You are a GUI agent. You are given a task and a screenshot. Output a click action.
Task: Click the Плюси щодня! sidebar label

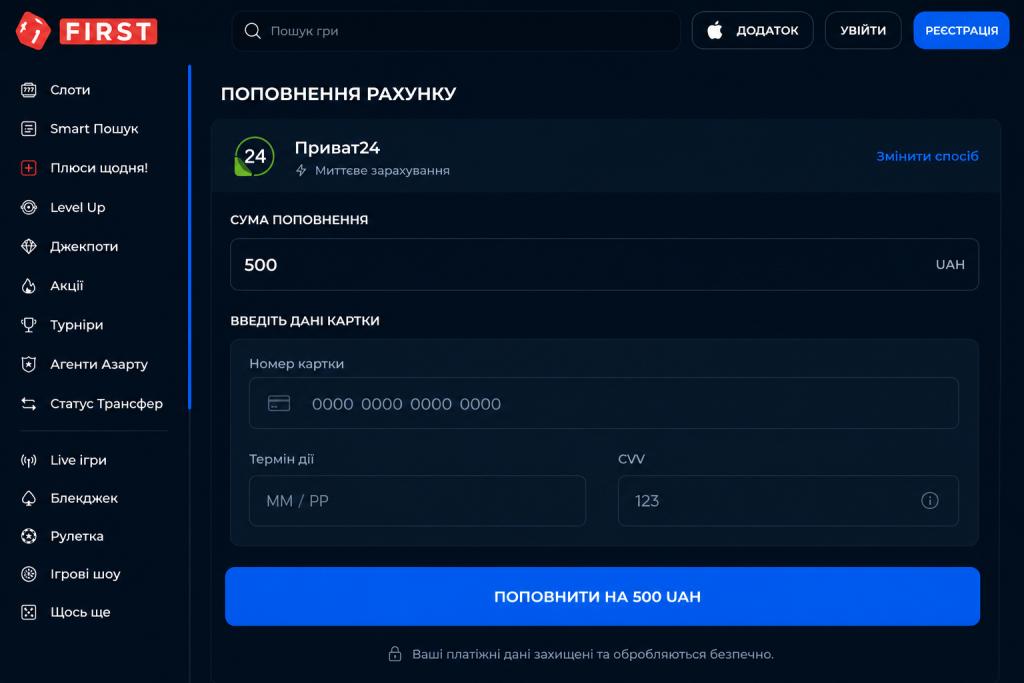[x=99, y=168]
